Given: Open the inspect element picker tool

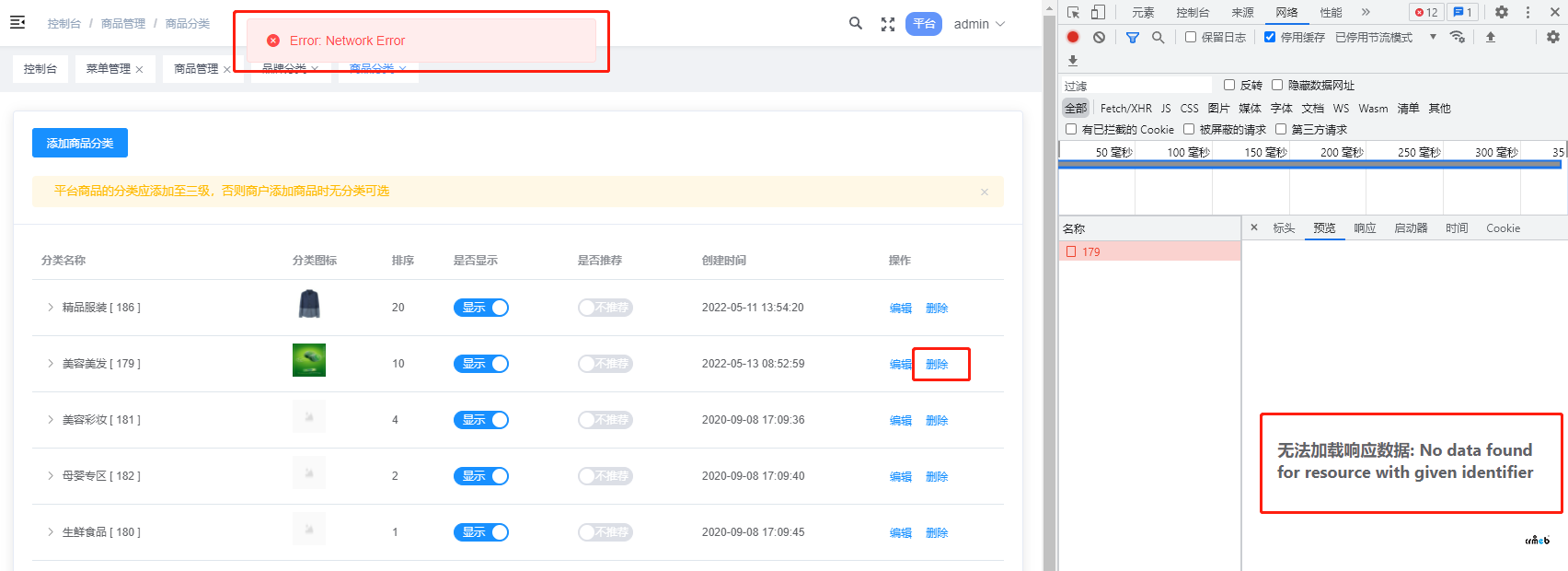Looking at the screenshot, I should tap(1073, 12).
